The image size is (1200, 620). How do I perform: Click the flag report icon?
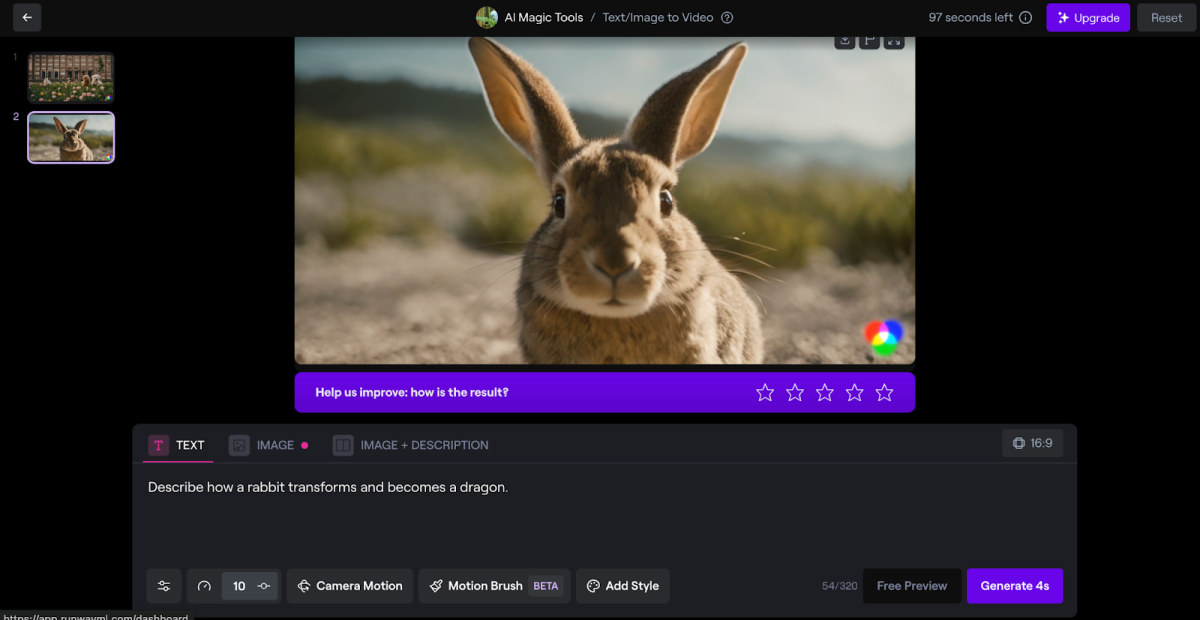click(869, 41)
